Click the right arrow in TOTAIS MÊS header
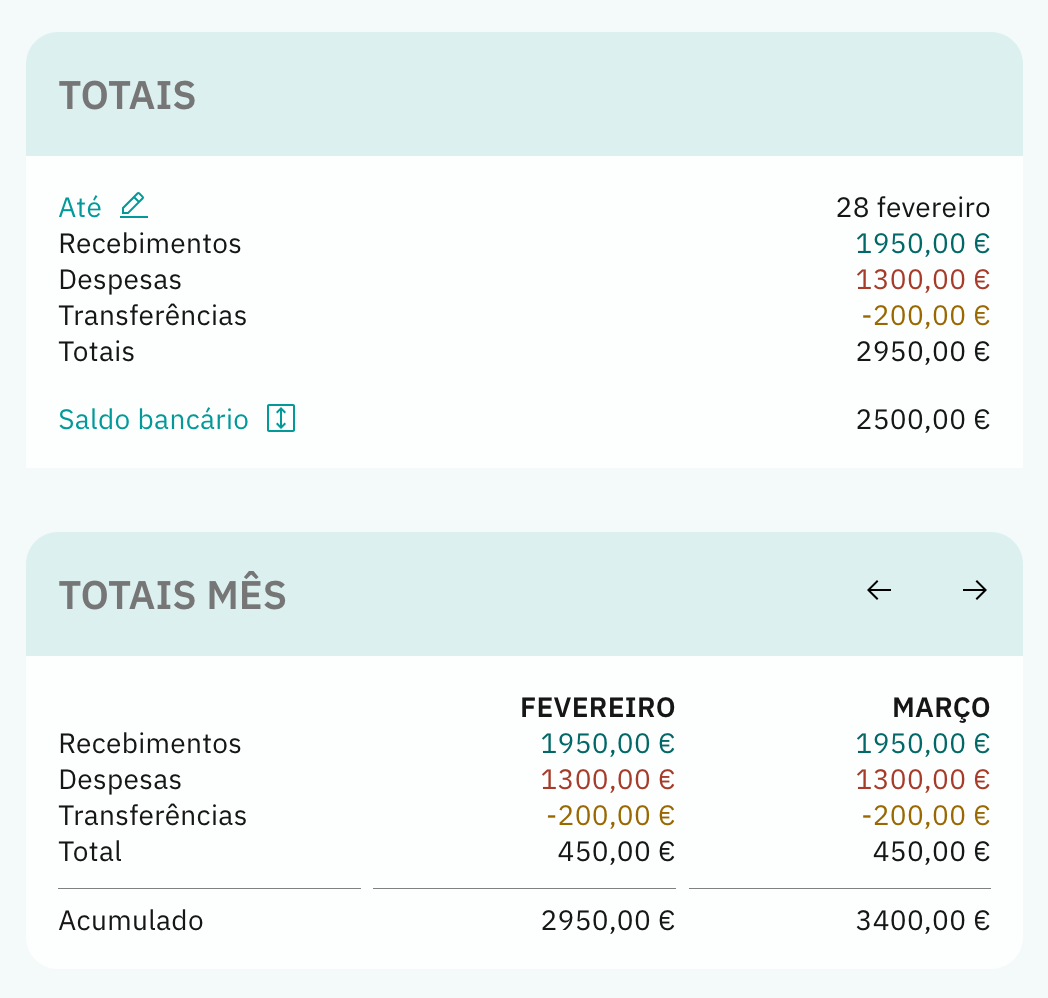The height and width of the screenshot is (998, 1048). pos(973,590)
